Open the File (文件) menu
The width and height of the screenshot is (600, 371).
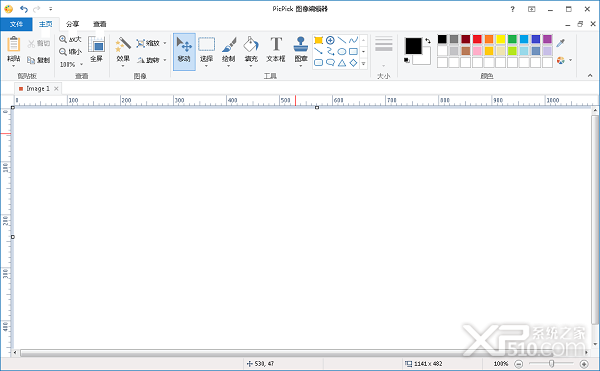tap(16, 24)
